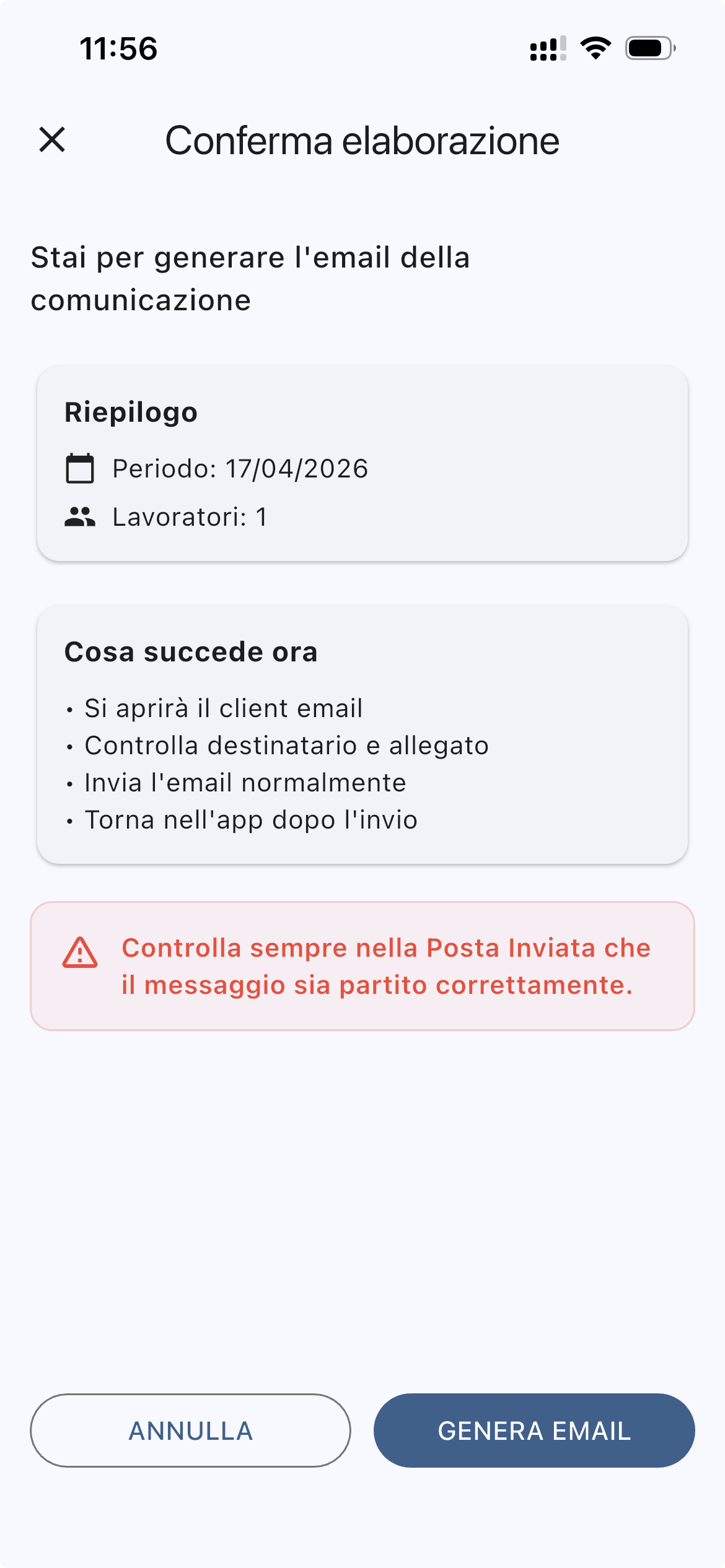Tap the battery icon in status bar

(650, 48)
